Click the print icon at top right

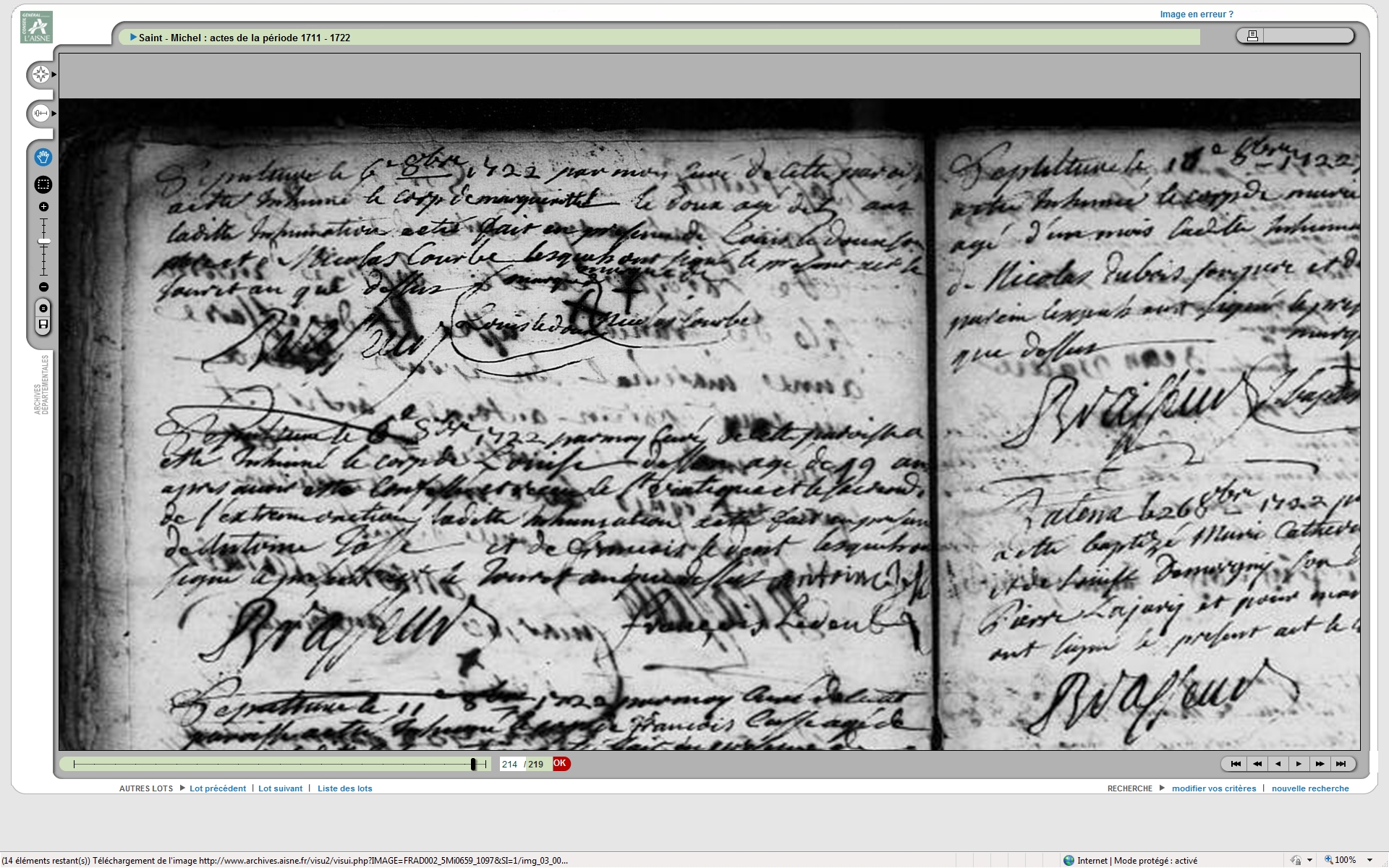[x=1252, y=35]
